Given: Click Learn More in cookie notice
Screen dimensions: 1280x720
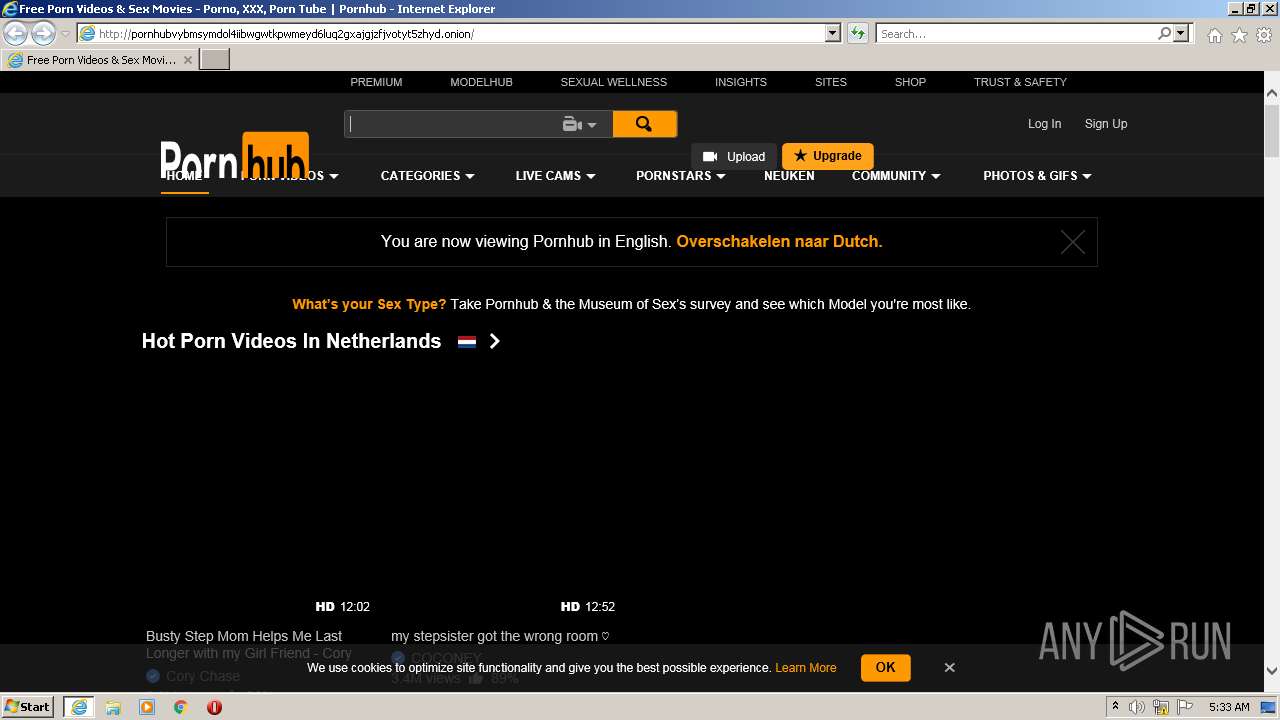Looking at the screenshot, I should (805, 668).
